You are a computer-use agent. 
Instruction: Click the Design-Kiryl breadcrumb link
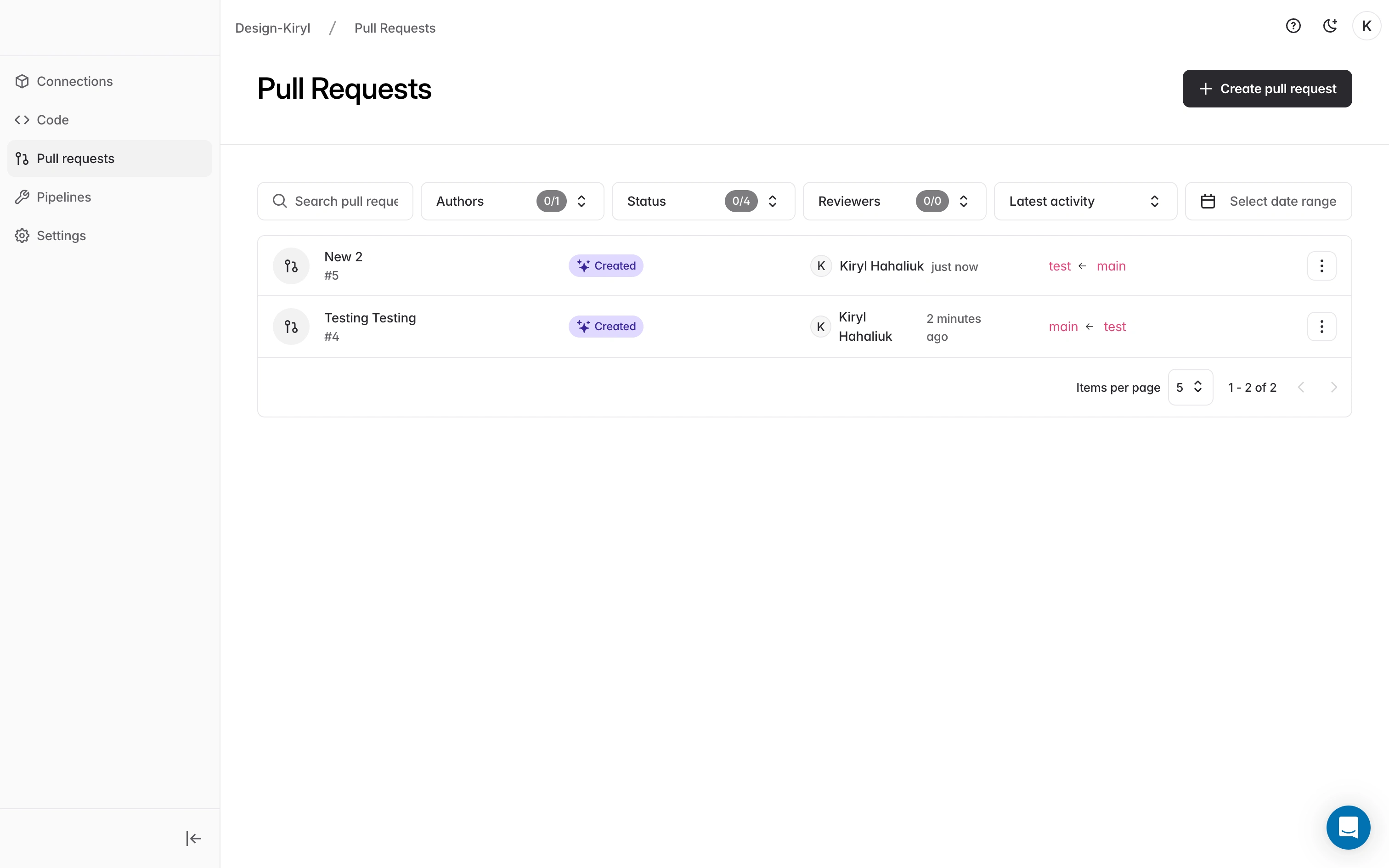point(273,28)
